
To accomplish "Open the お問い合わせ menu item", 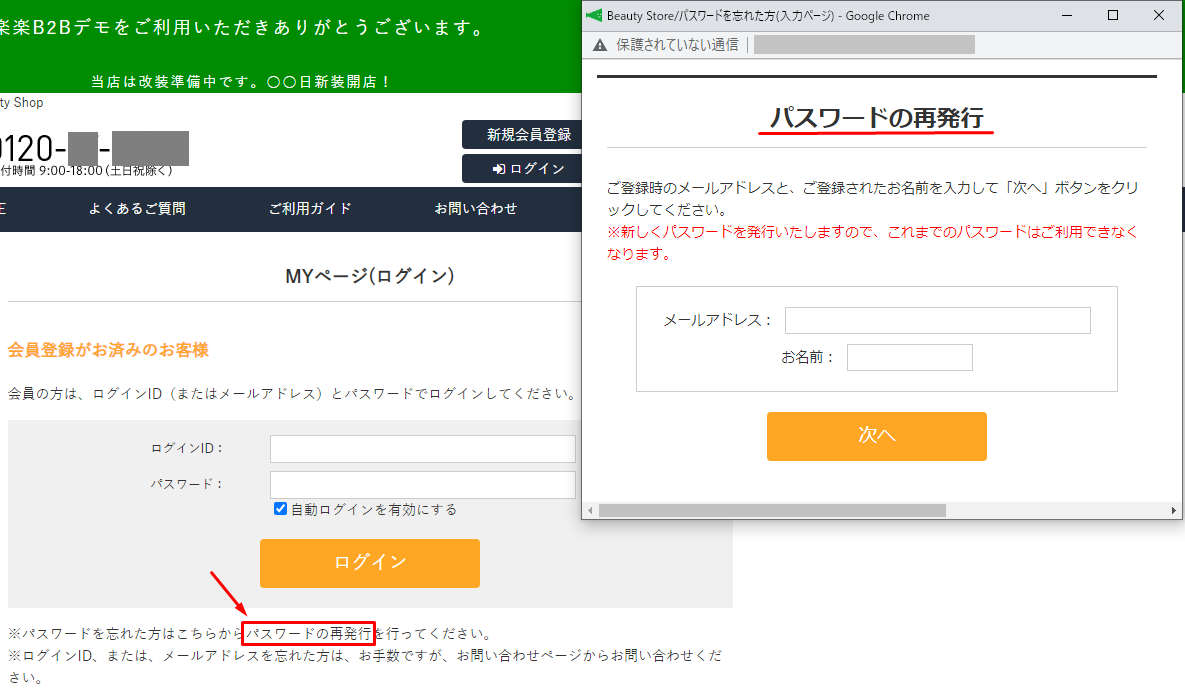I will 475,209.
